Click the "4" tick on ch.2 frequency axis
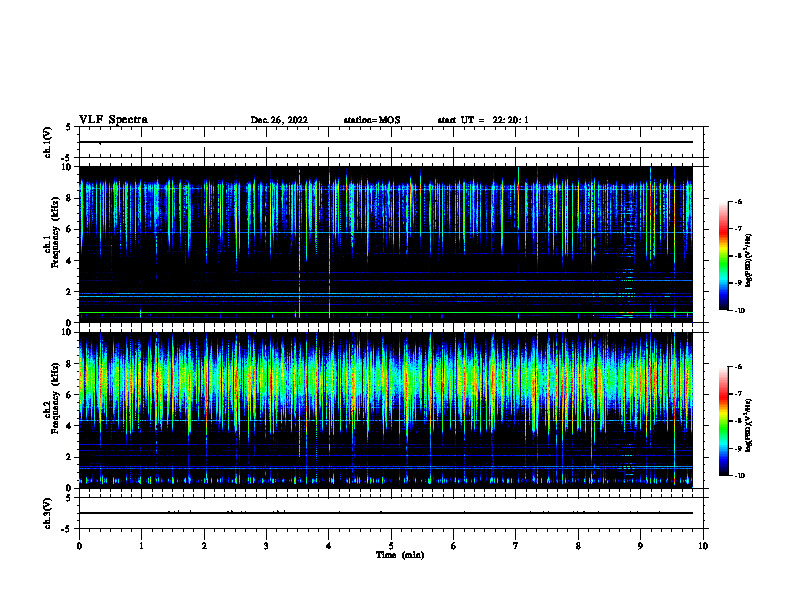The width and height of the screenshot is (792, 612). tap(70, 426)
